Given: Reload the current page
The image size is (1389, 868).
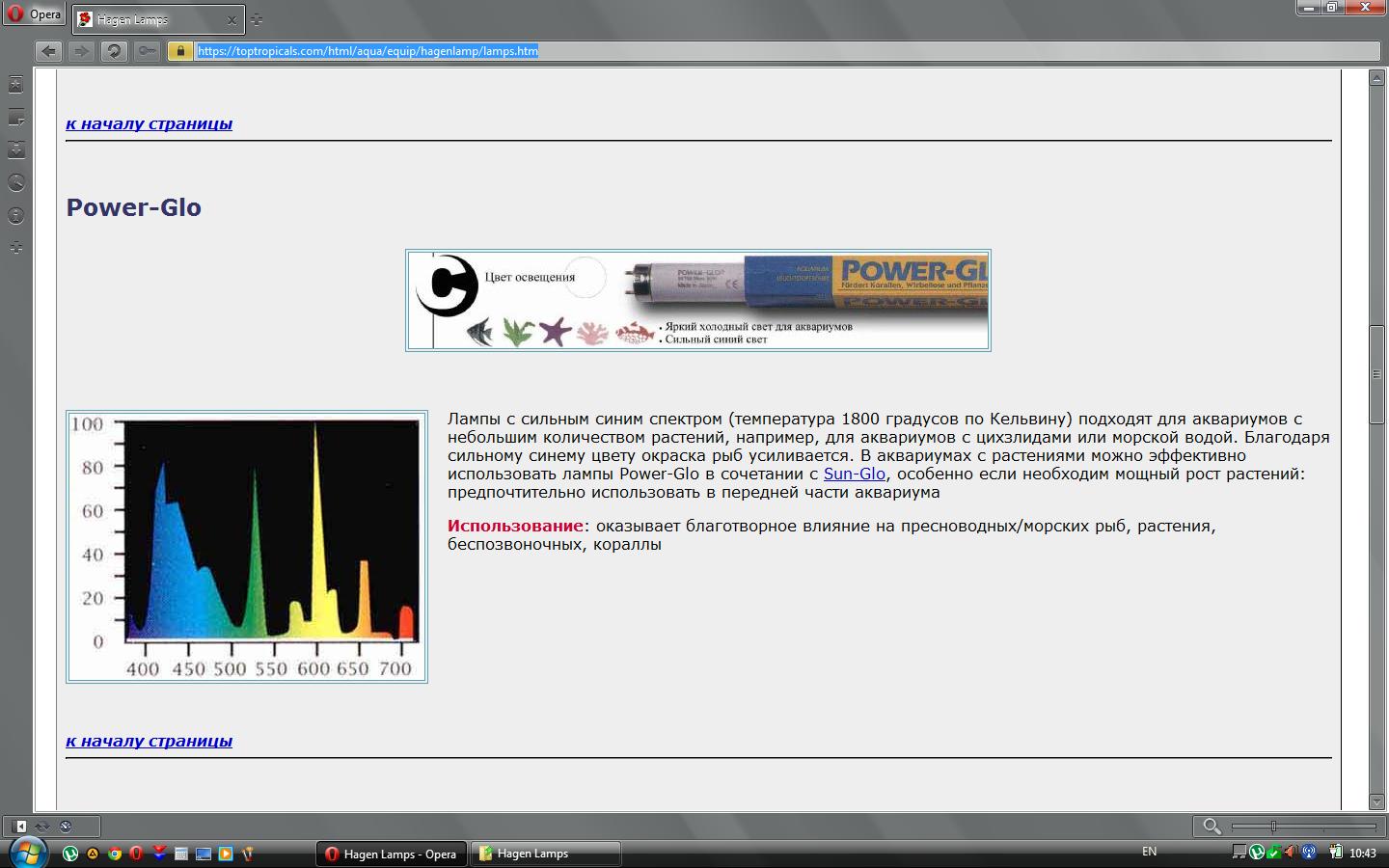Looking at the screenshot, I should pos(114,51).
